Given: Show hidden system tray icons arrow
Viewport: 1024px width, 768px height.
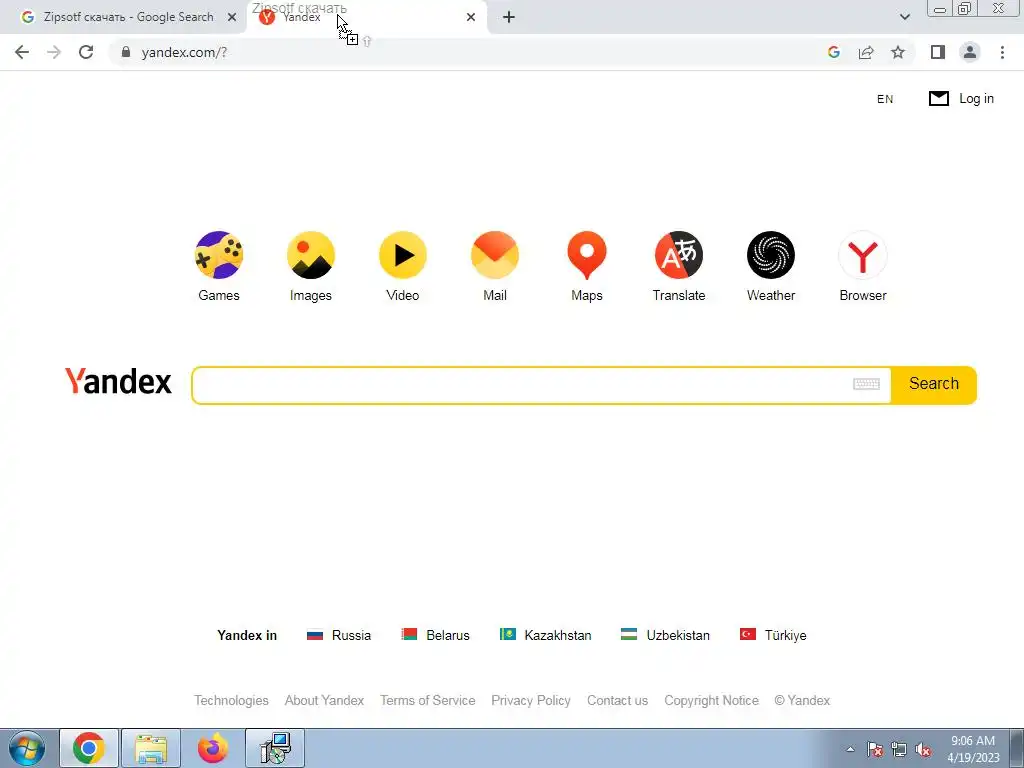Looking at the screenshot, I should point(850,749).
